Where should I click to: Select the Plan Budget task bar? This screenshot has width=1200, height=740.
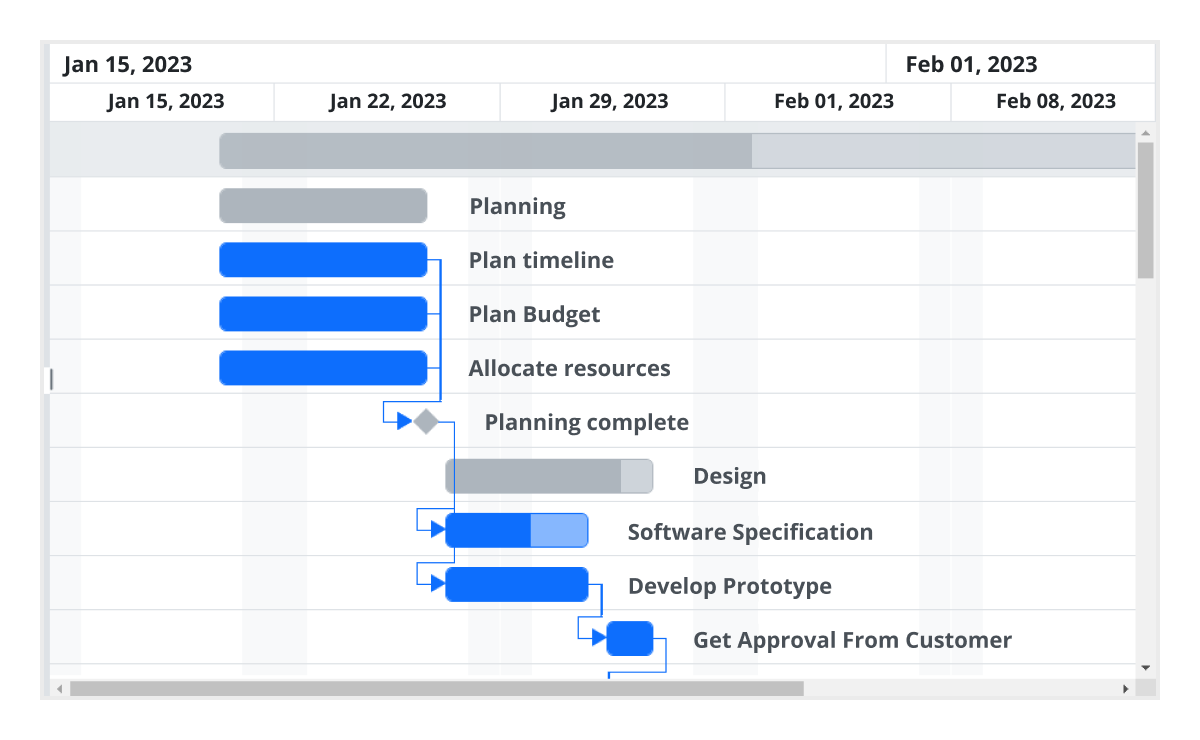pyautogui.click(x=323, y=313)
